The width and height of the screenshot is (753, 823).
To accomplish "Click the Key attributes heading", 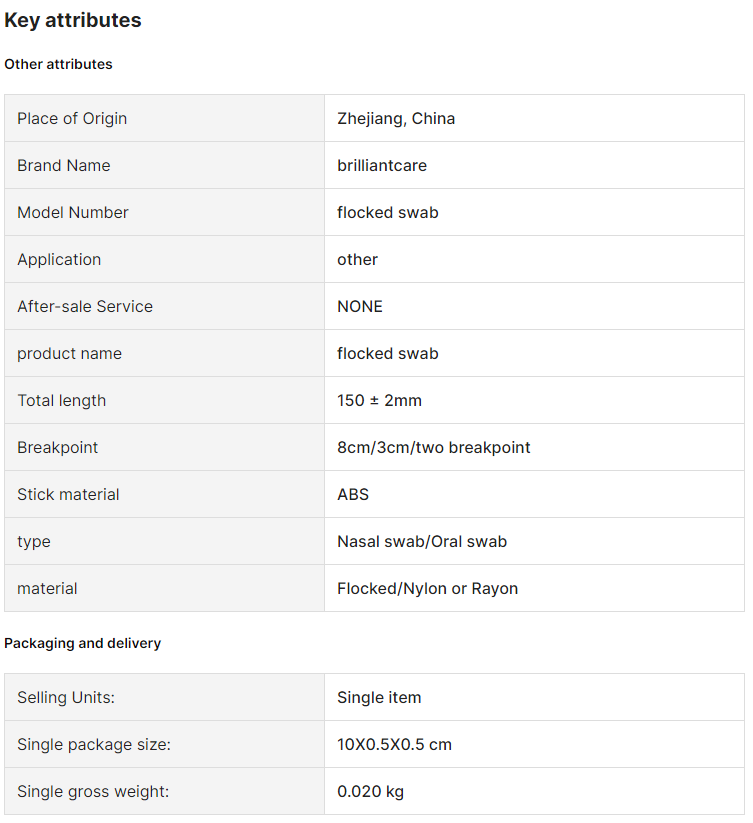I will [x=73, y=20].
